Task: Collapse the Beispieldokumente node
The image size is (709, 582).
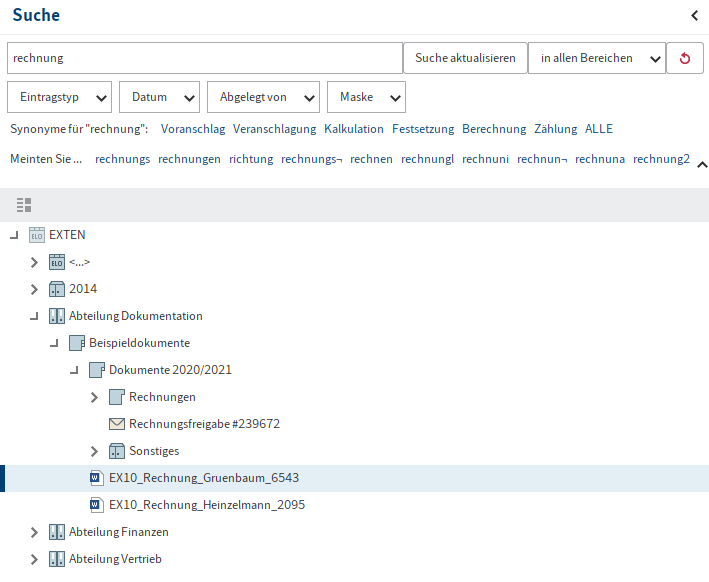Action: click(x=54, y=343)
